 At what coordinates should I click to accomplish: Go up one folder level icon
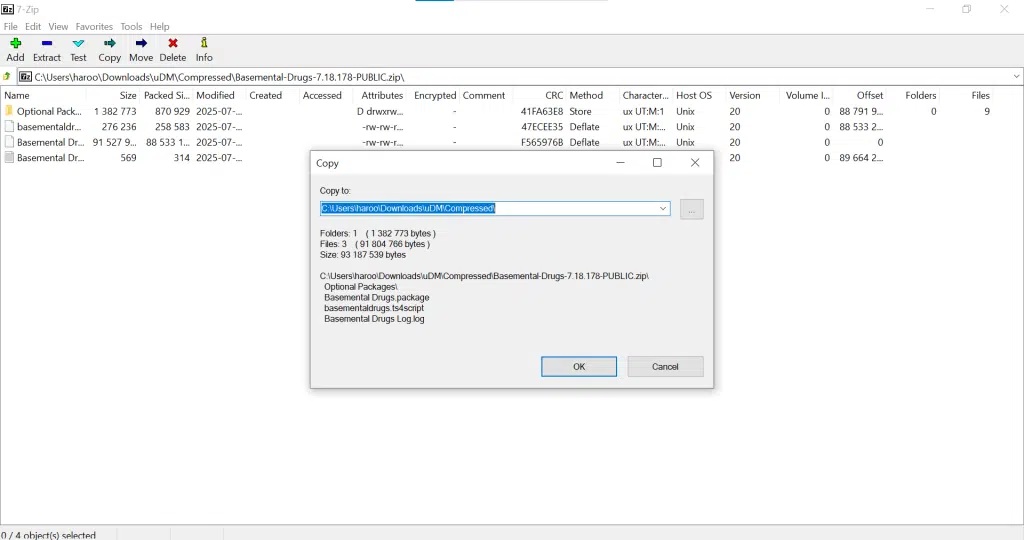pyautogui.click(x=7, y=76)
